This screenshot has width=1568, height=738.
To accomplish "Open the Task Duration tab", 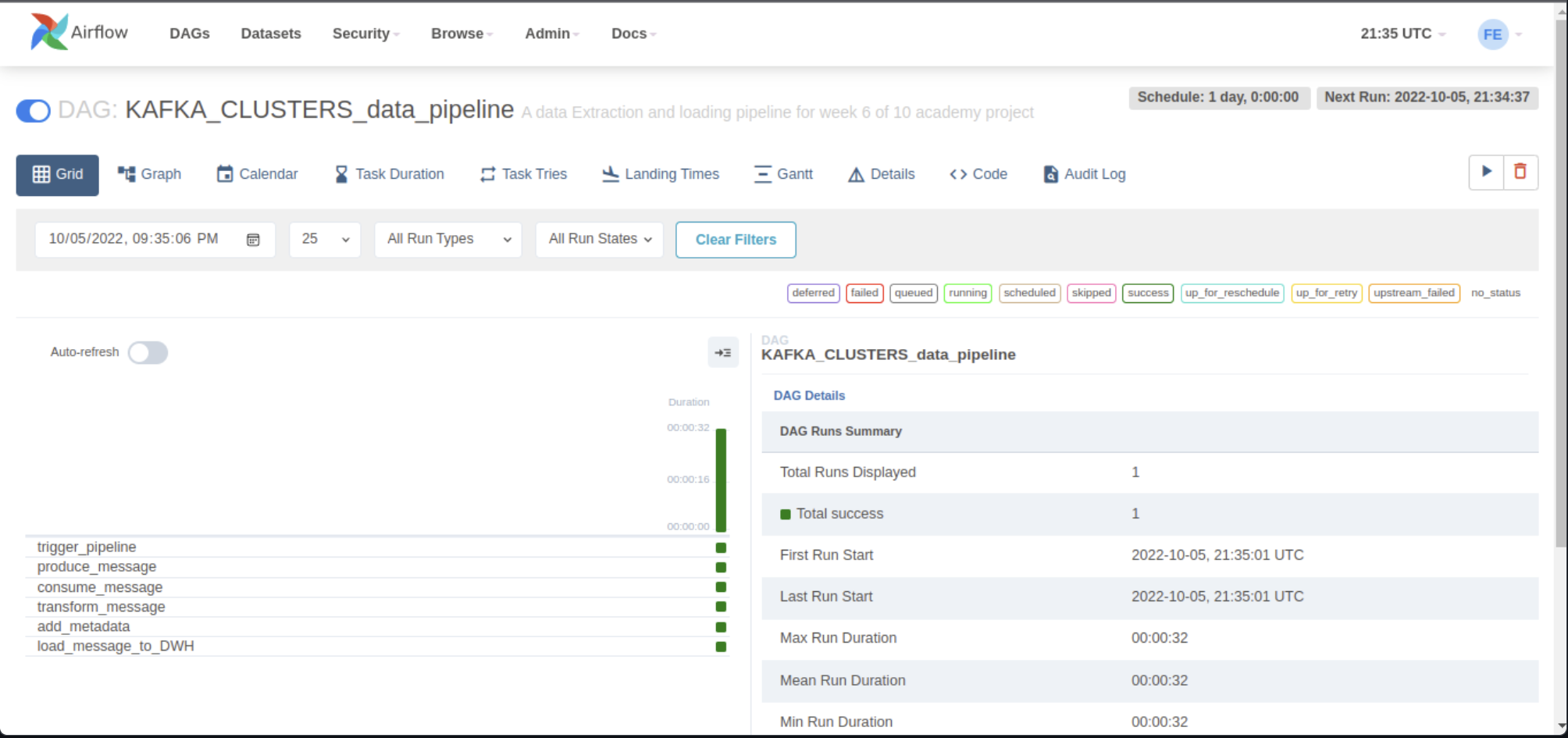I will click(389, 174).
